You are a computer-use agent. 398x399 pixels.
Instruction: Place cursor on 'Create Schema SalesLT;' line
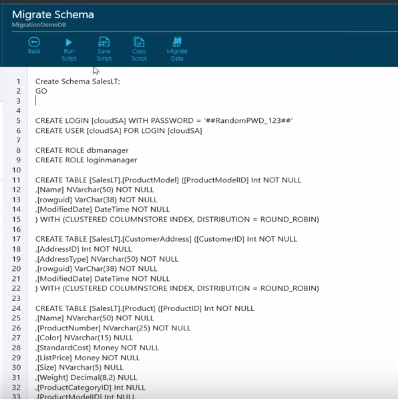78,81
